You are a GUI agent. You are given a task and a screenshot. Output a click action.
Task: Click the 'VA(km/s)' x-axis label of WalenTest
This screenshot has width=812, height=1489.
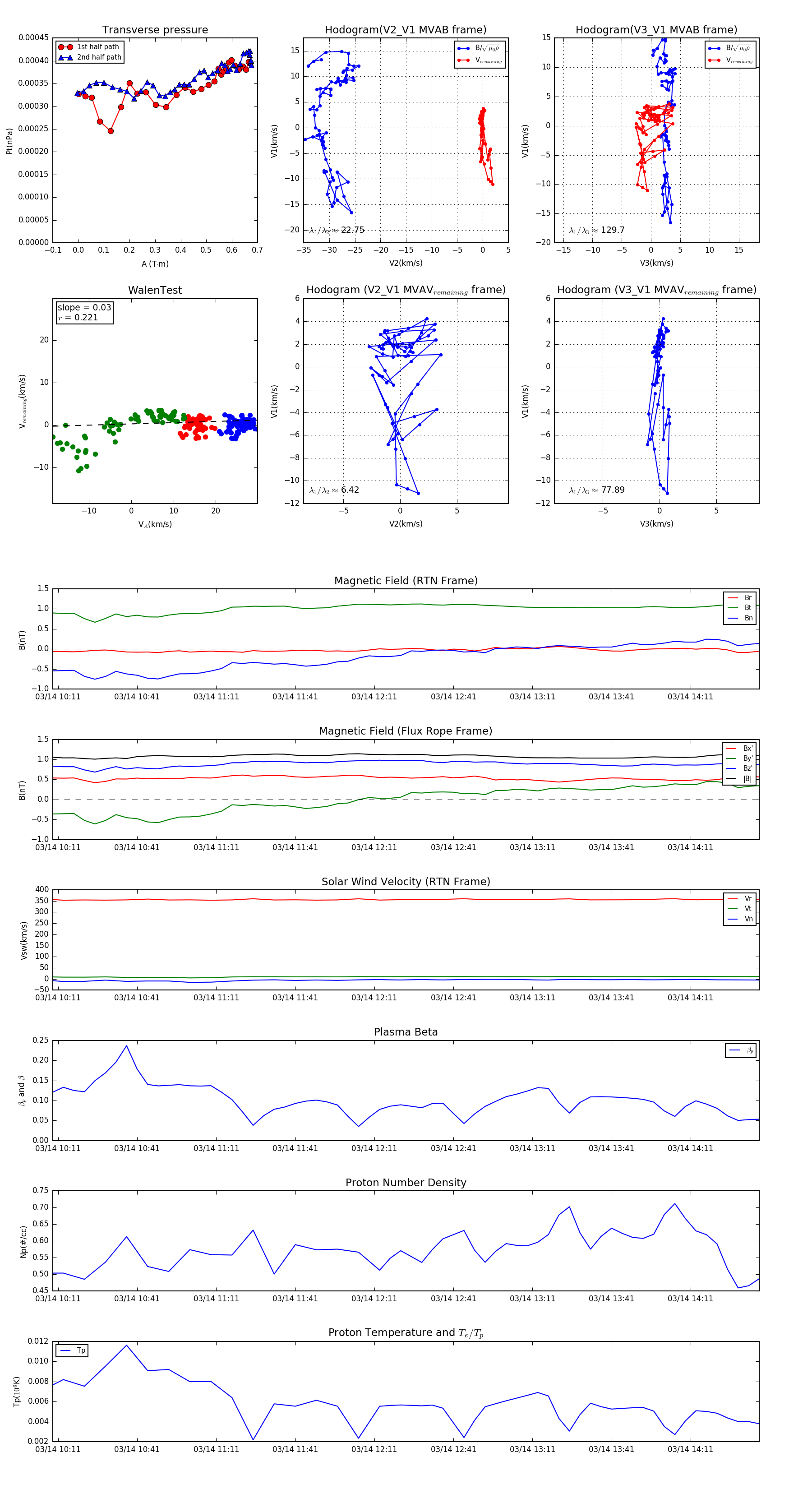155,524
